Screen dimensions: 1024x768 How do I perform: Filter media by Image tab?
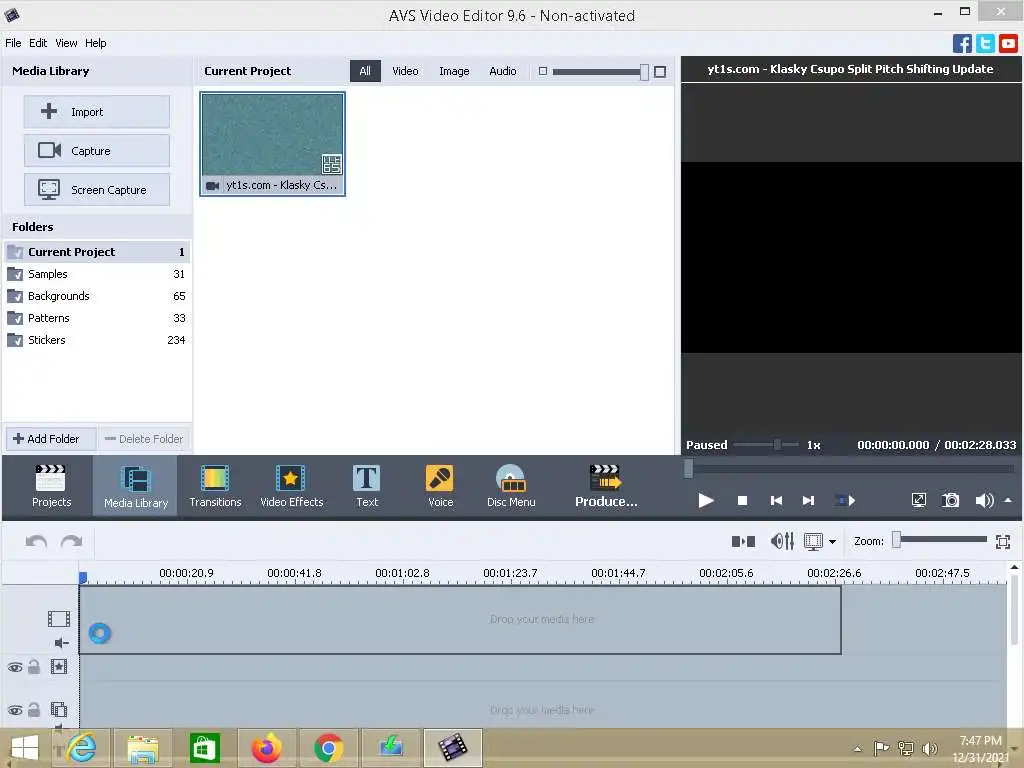454,71
